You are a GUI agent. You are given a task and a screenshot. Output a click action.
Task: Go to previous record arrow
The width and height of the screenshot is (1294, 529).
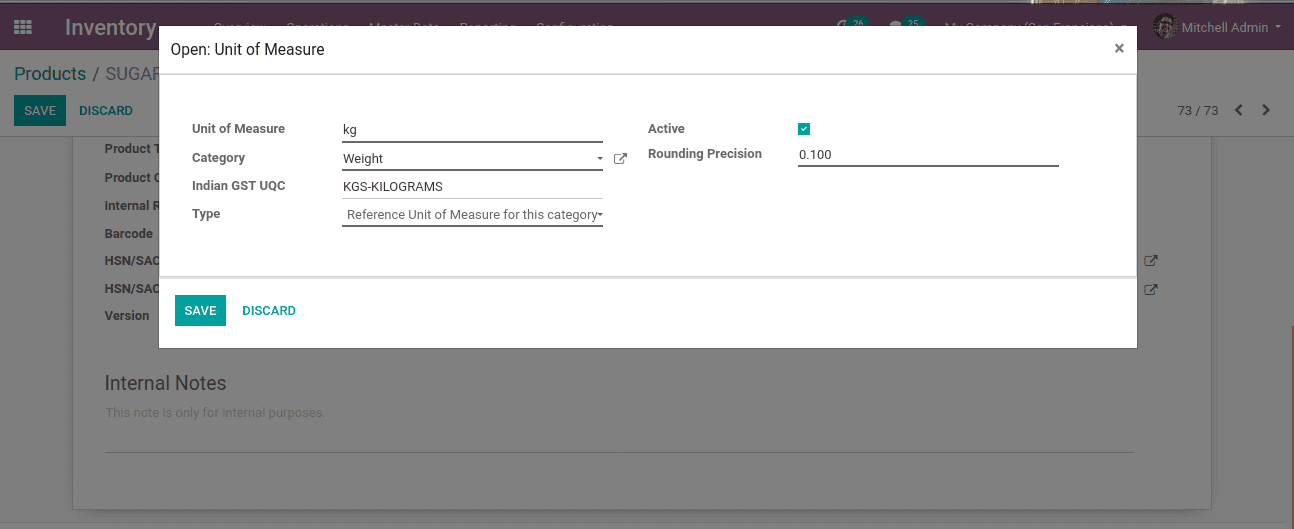pos(1239,110)
